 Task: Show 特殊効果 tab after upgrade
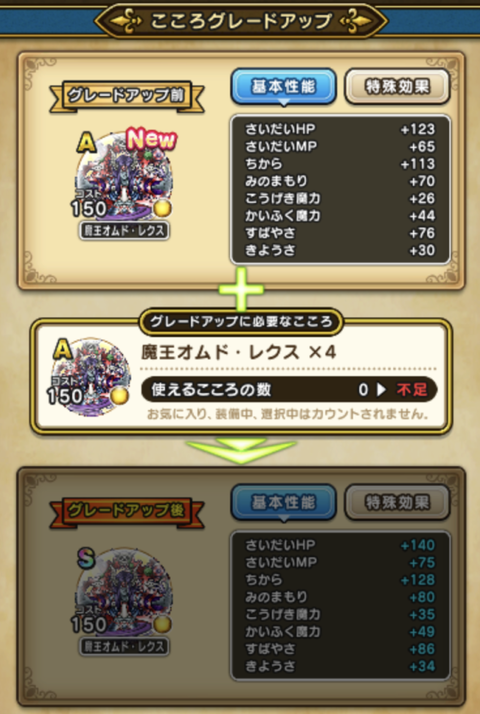point(397,503)
